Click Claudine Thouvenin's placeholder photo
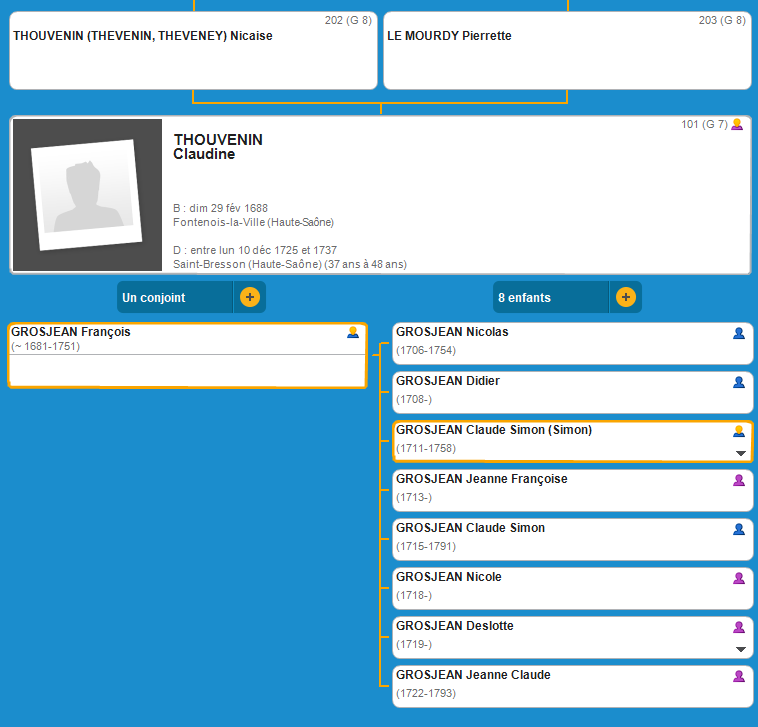Screen dimensions: 758x727 click(87, 195)
